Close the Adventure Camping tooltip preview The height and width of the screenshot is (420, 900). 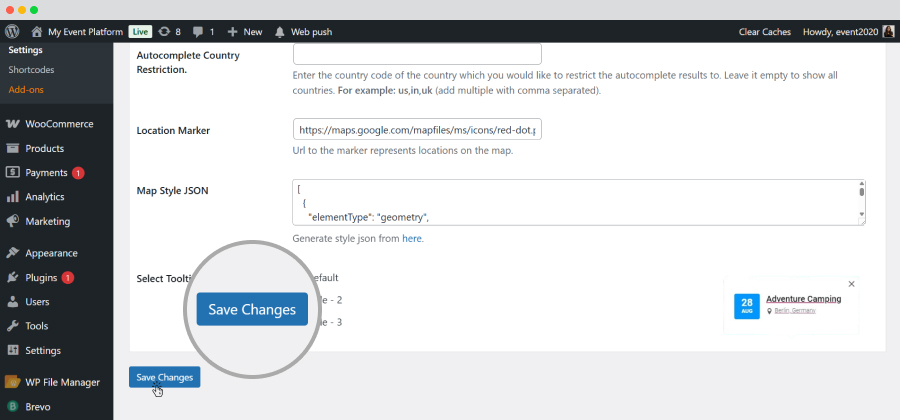(x=851, y=284)
